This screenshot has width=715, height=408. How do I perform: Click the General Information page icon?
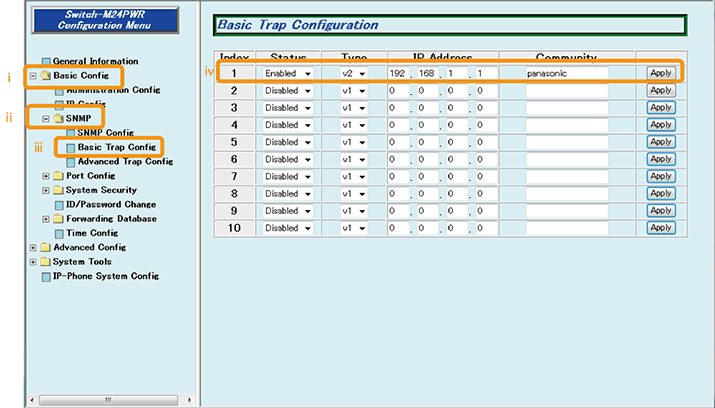46,62
